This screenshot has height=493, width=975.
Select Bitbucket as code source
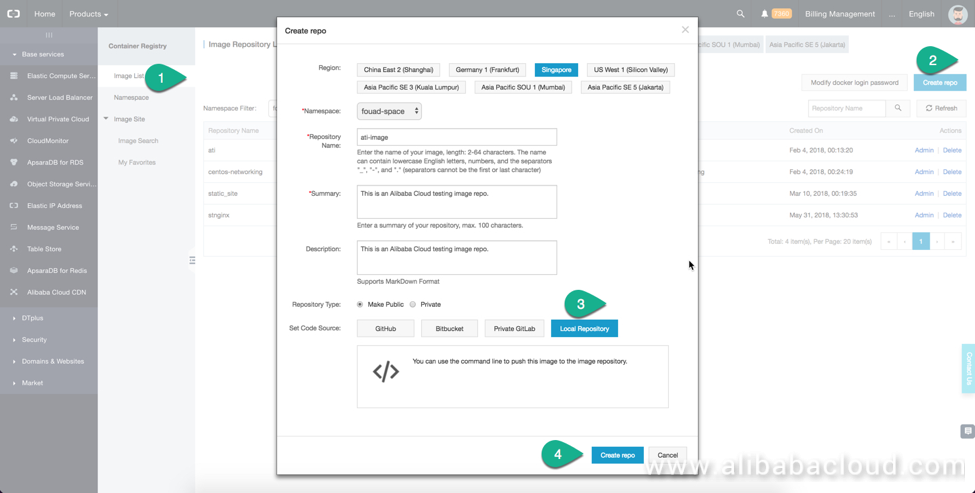click(x=450, y=329)
